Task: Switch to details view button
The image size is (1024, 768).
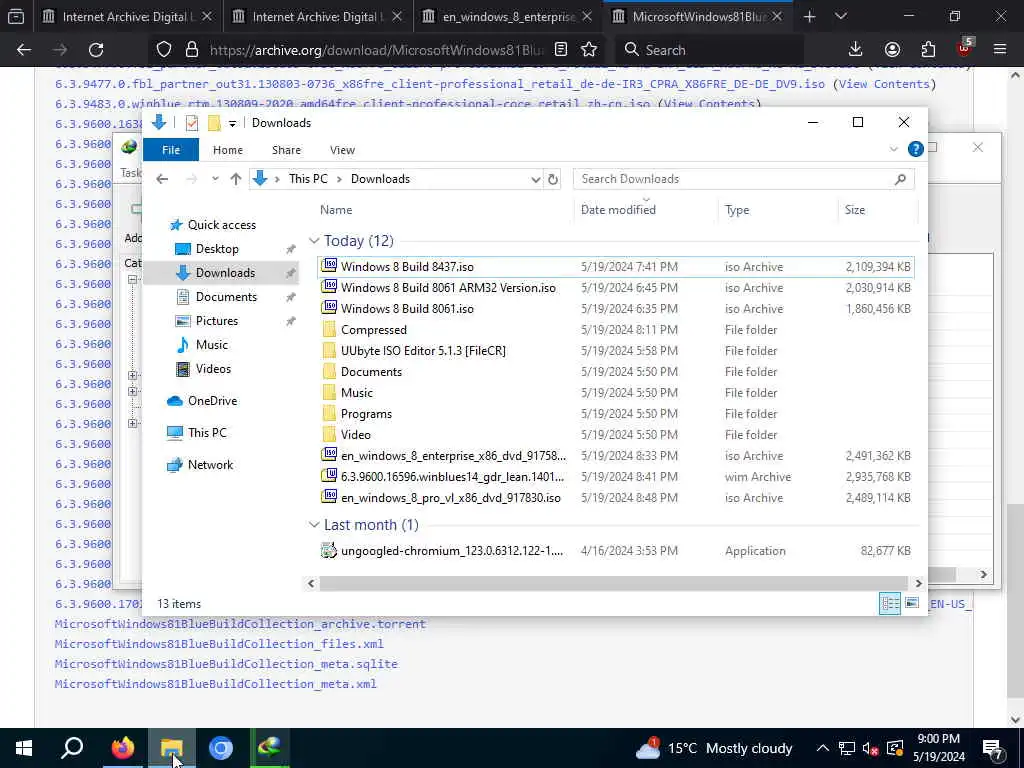Action: click(x=889, y=603)
